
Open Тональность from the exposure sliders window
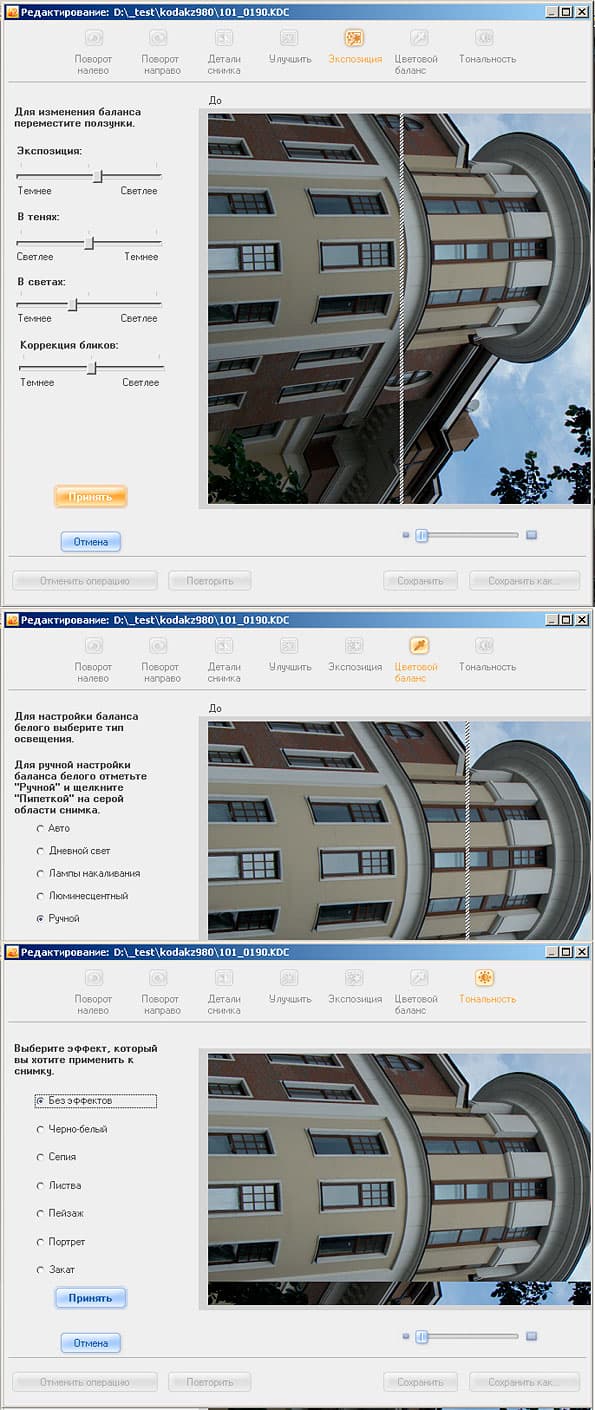pyautogui.click(x=484, y=38)
